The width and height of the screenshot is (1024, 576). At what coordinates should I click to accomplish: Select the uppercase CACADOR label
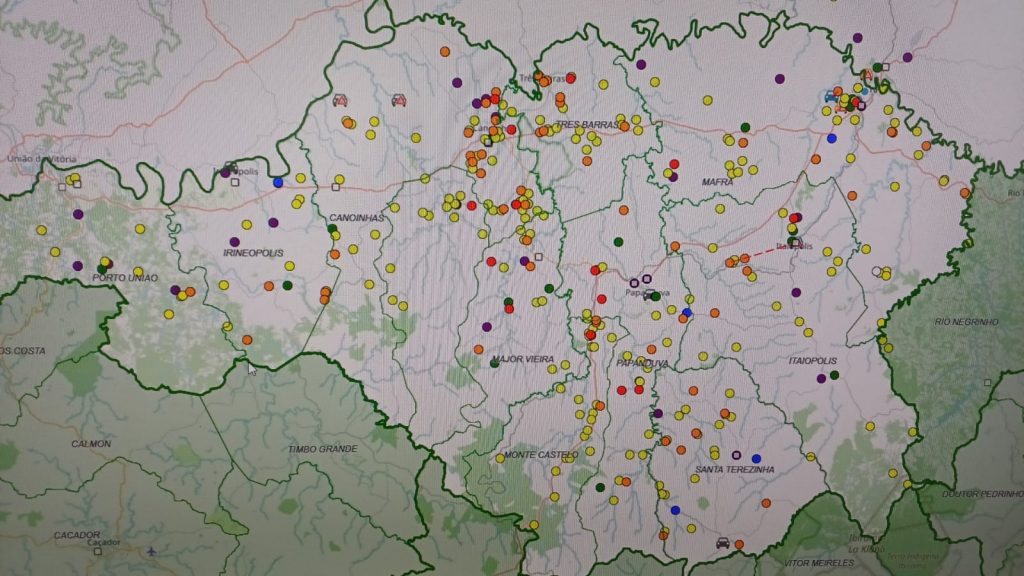pos(76,535)
